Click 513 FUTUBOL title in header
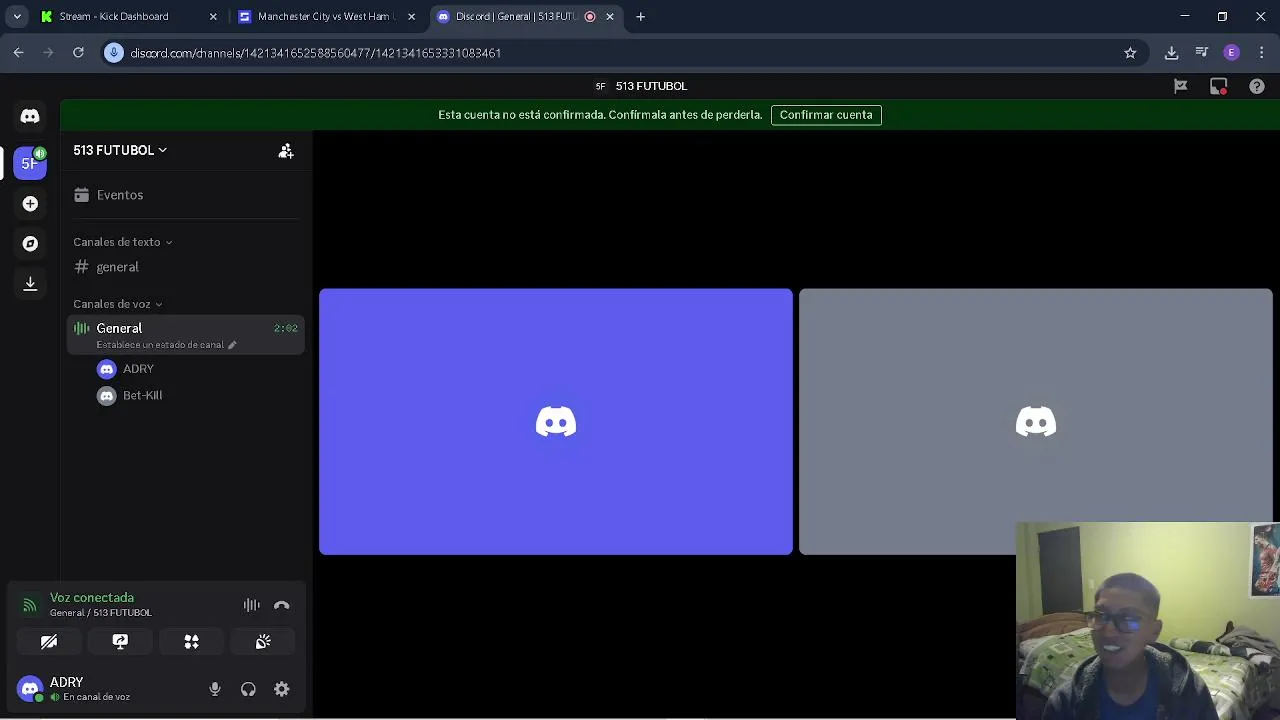Viewport: 1280px width, 720px height. coord(651,87)
